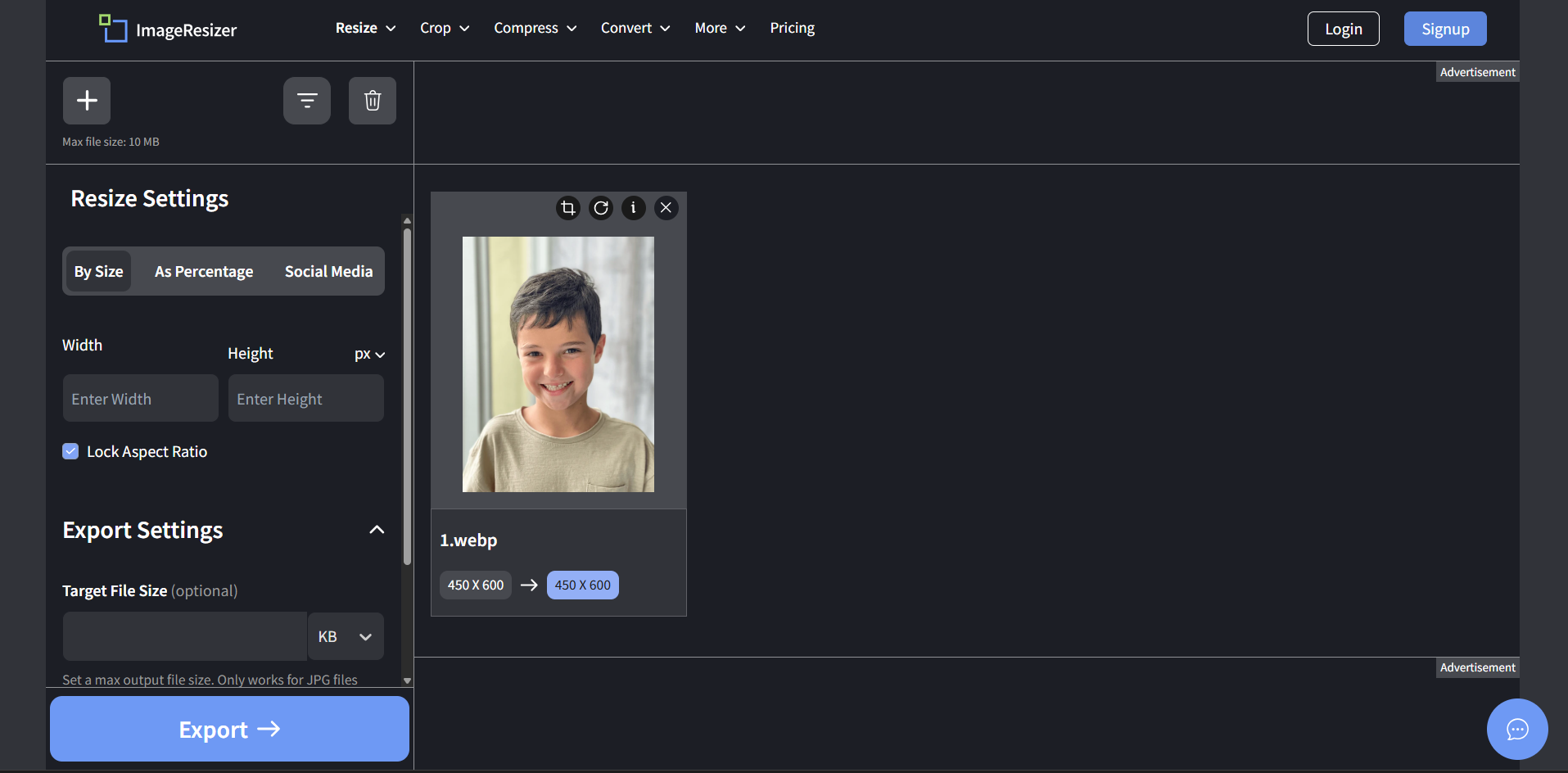Click the delete all trash icon
The image size is (1568, 773).
click(x=372, y=100)
